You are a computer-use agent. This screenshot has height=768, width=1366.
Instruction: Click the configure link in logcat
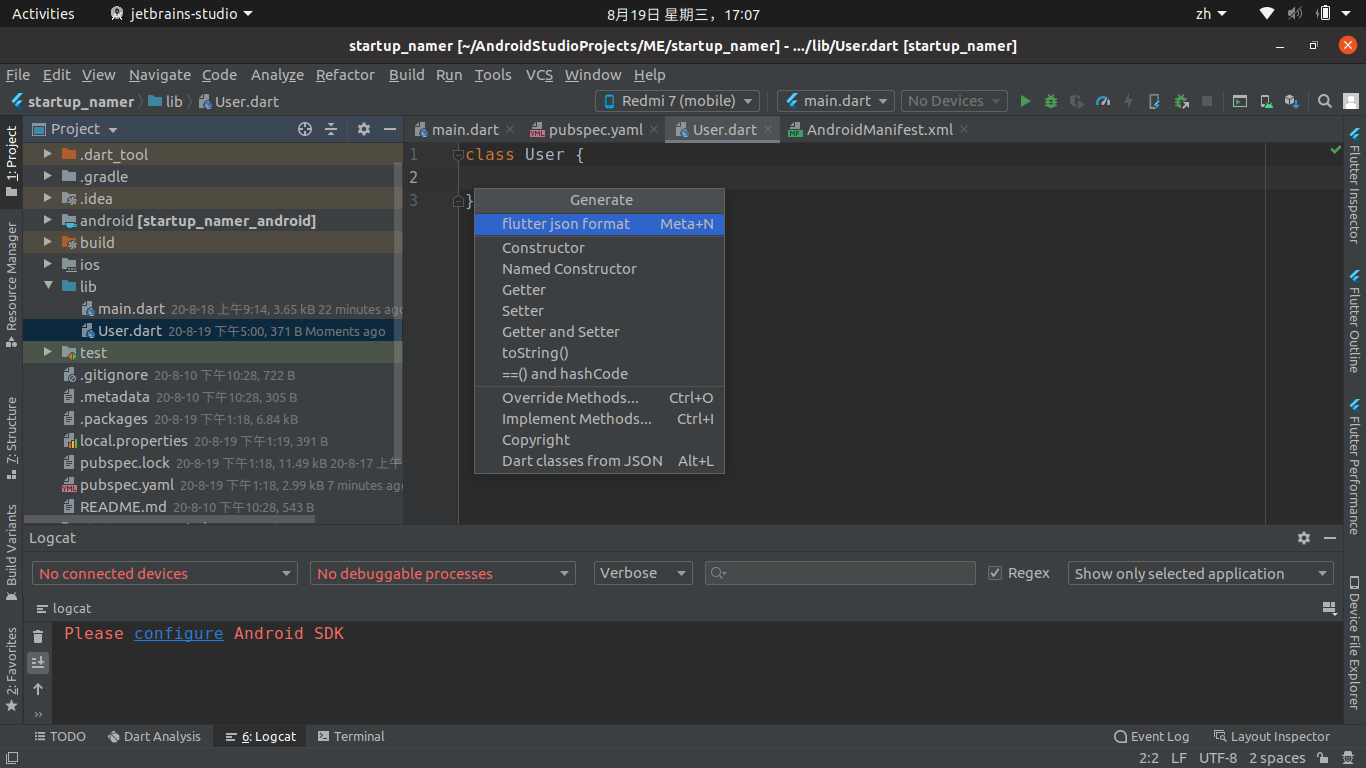(178, 633)
